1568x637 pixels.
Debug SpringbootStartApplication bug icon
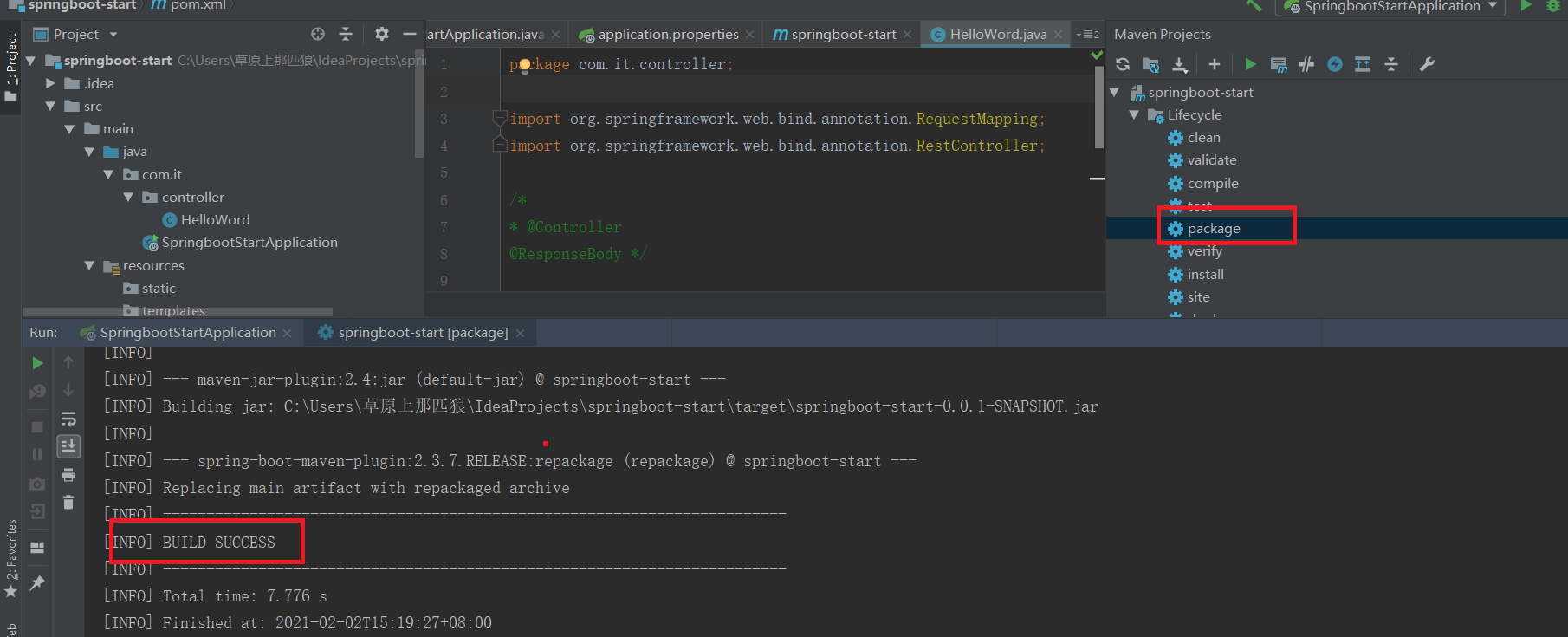(1553, 6)
